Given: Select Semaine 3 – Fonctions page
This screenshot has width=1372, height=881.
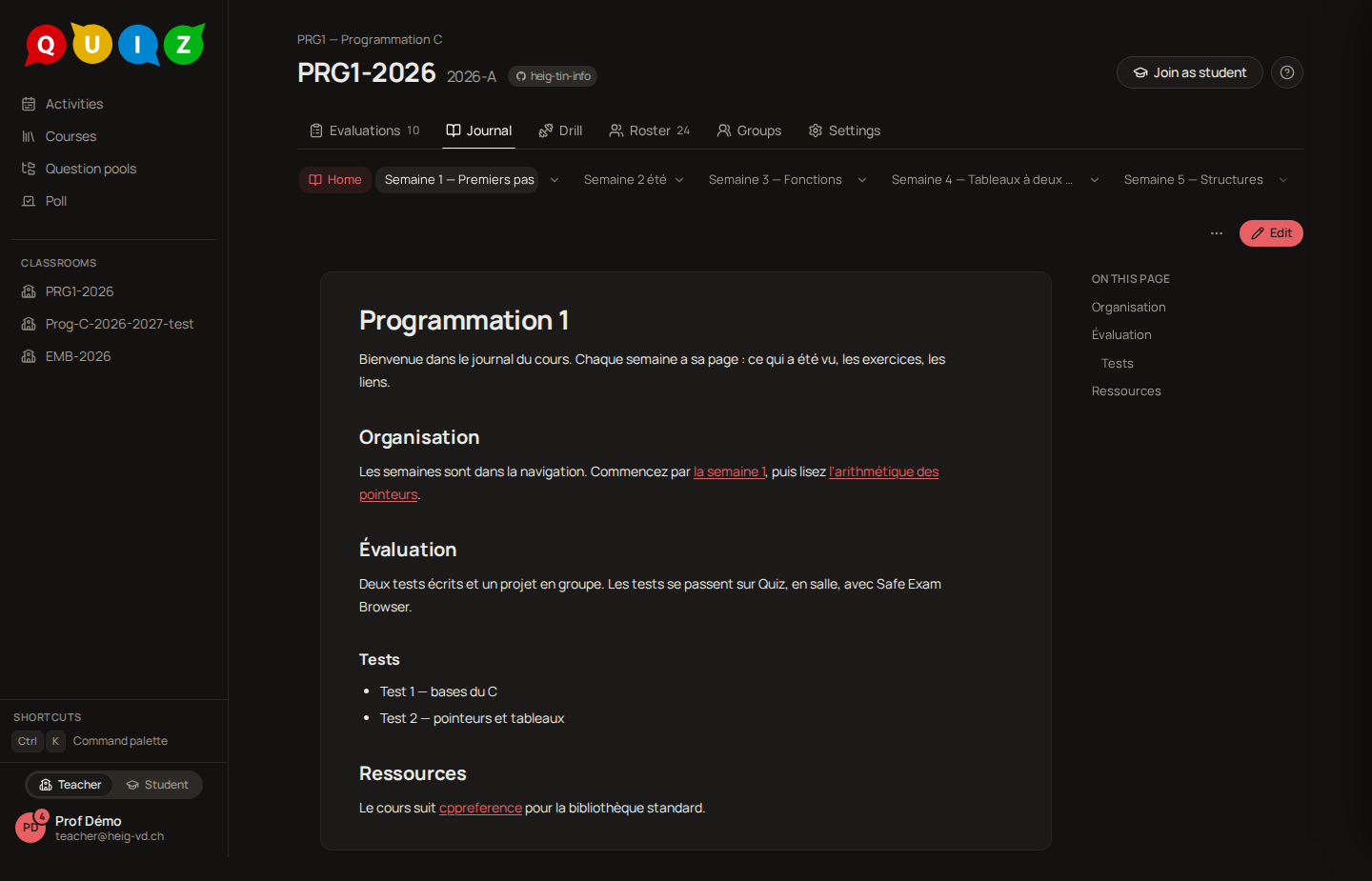Looking at the screenshot, I should (x=775, y=180).
